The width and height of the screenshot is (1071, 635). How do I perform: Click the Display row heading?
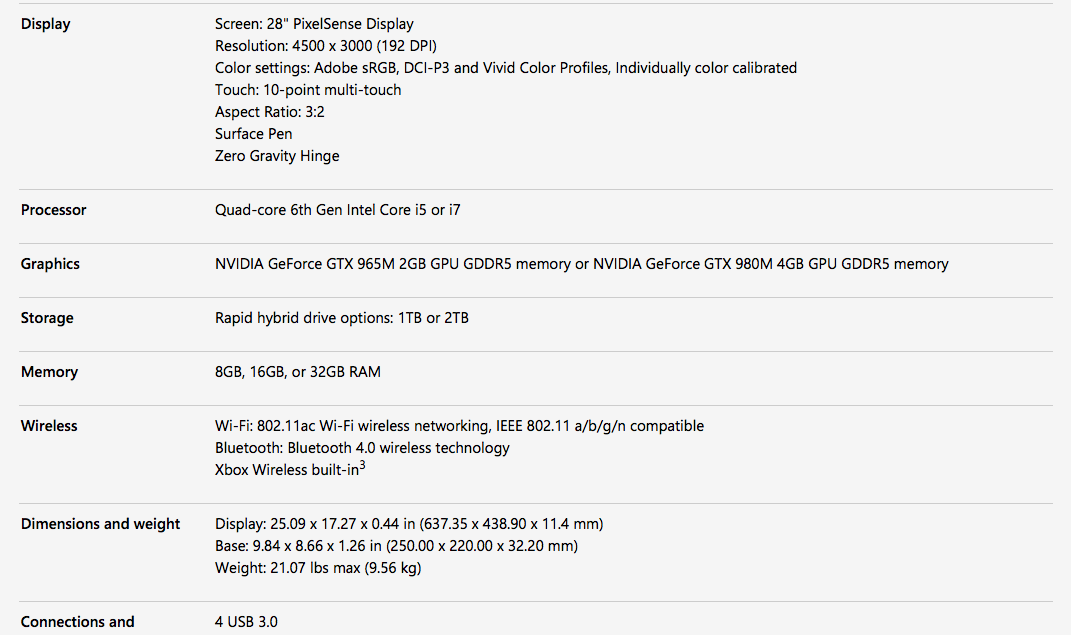[46, 24]
